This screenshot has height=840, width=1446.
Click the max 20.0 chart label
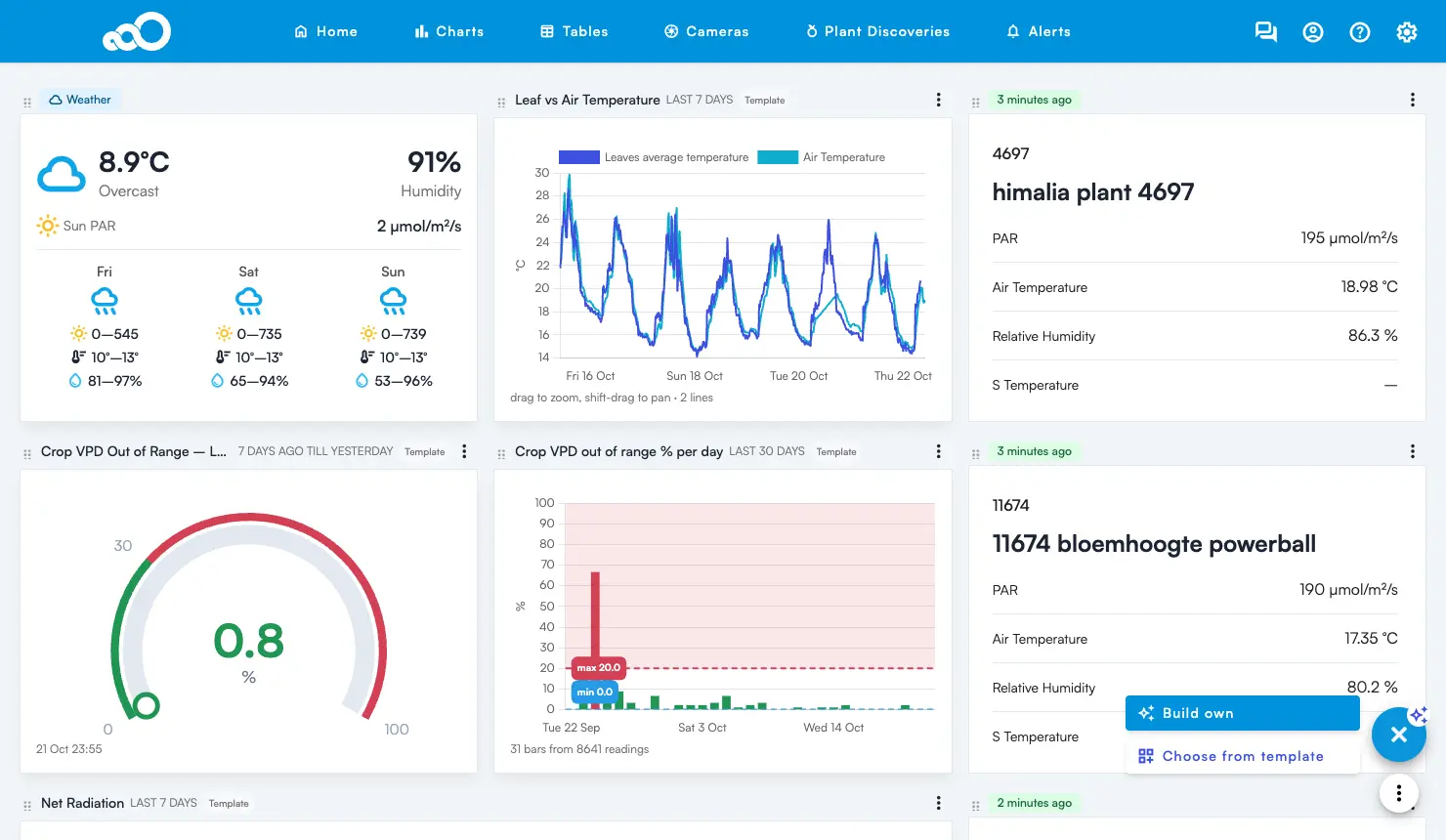[599, 668]
